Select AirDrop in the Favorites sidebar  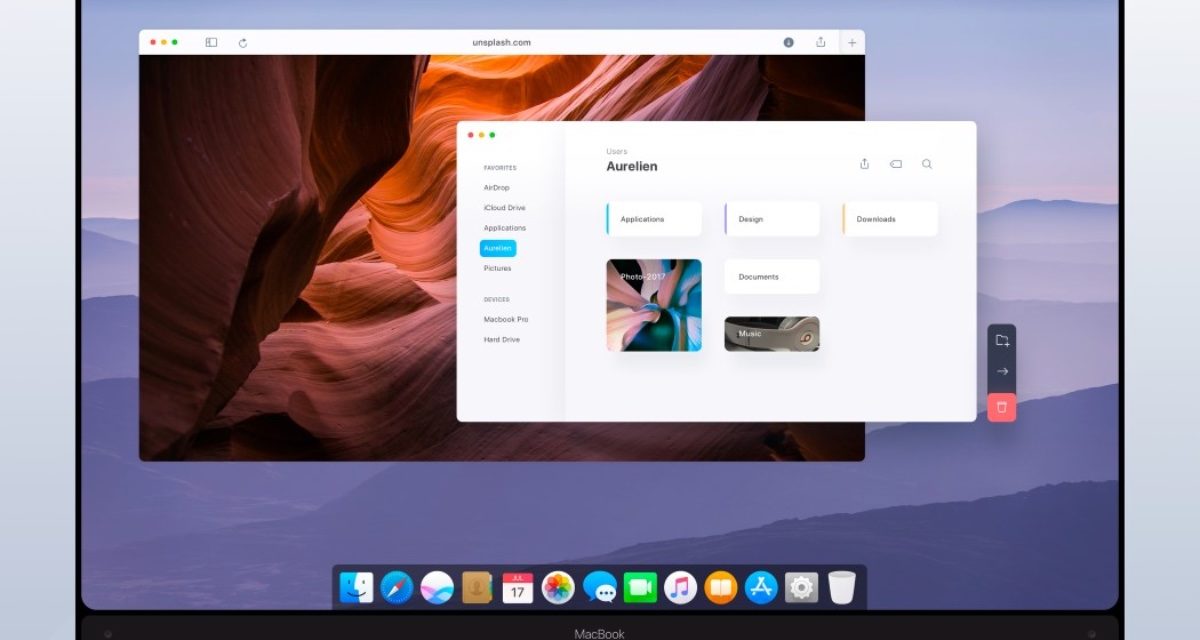click(x=496, y=188)
